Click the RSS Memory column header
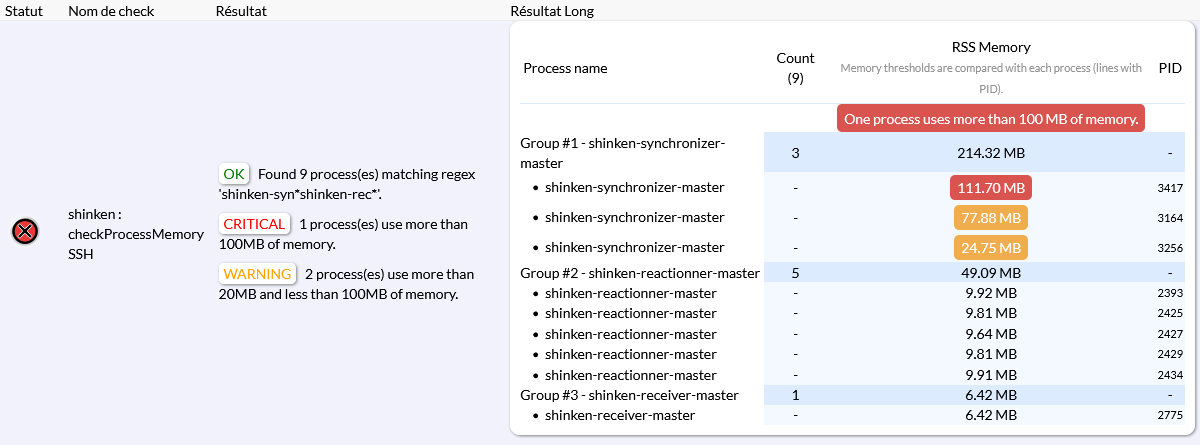This screenshot has height=445, width=1200. [x=990, y=47]
